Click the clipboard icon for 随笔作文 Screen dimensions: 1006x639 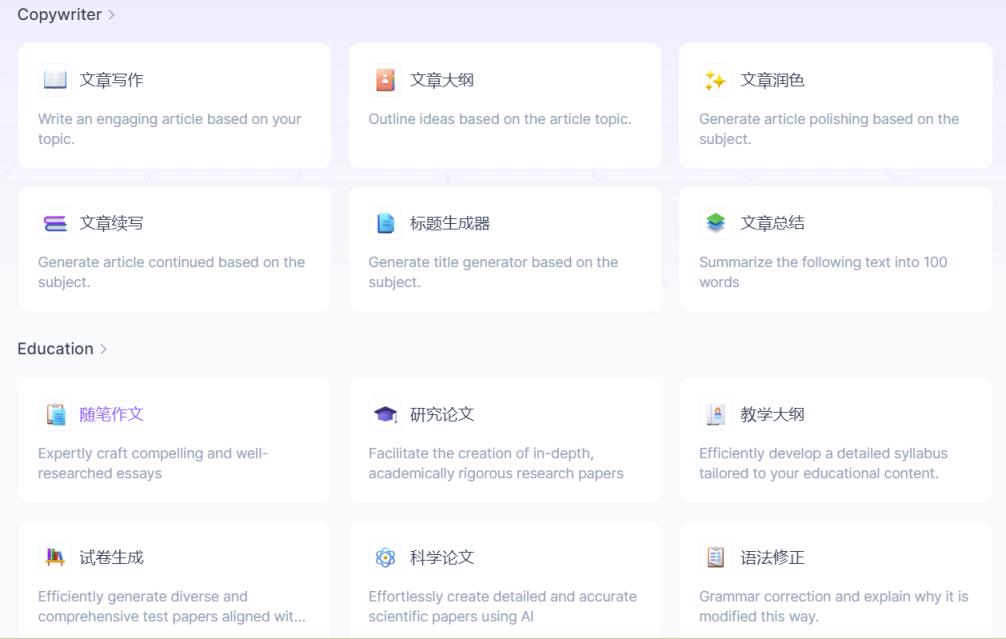click(x=55, y=414)
